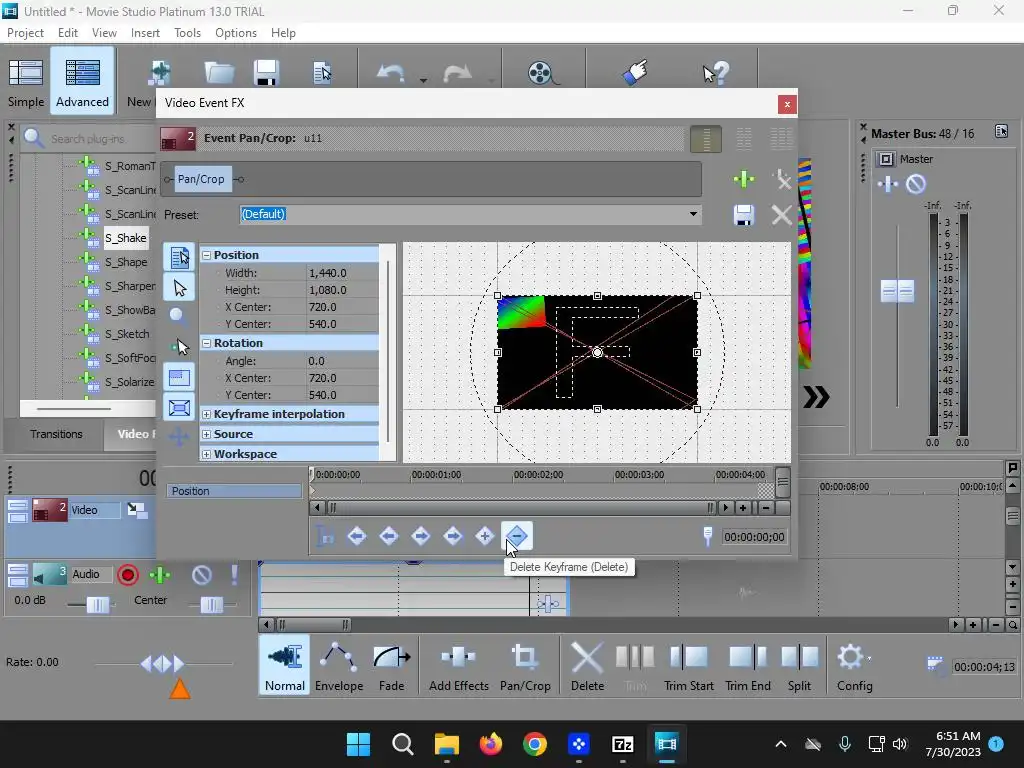Click the Undo arrow
The width and height of the screenshot is (1024, 768).
pos(391,73)
